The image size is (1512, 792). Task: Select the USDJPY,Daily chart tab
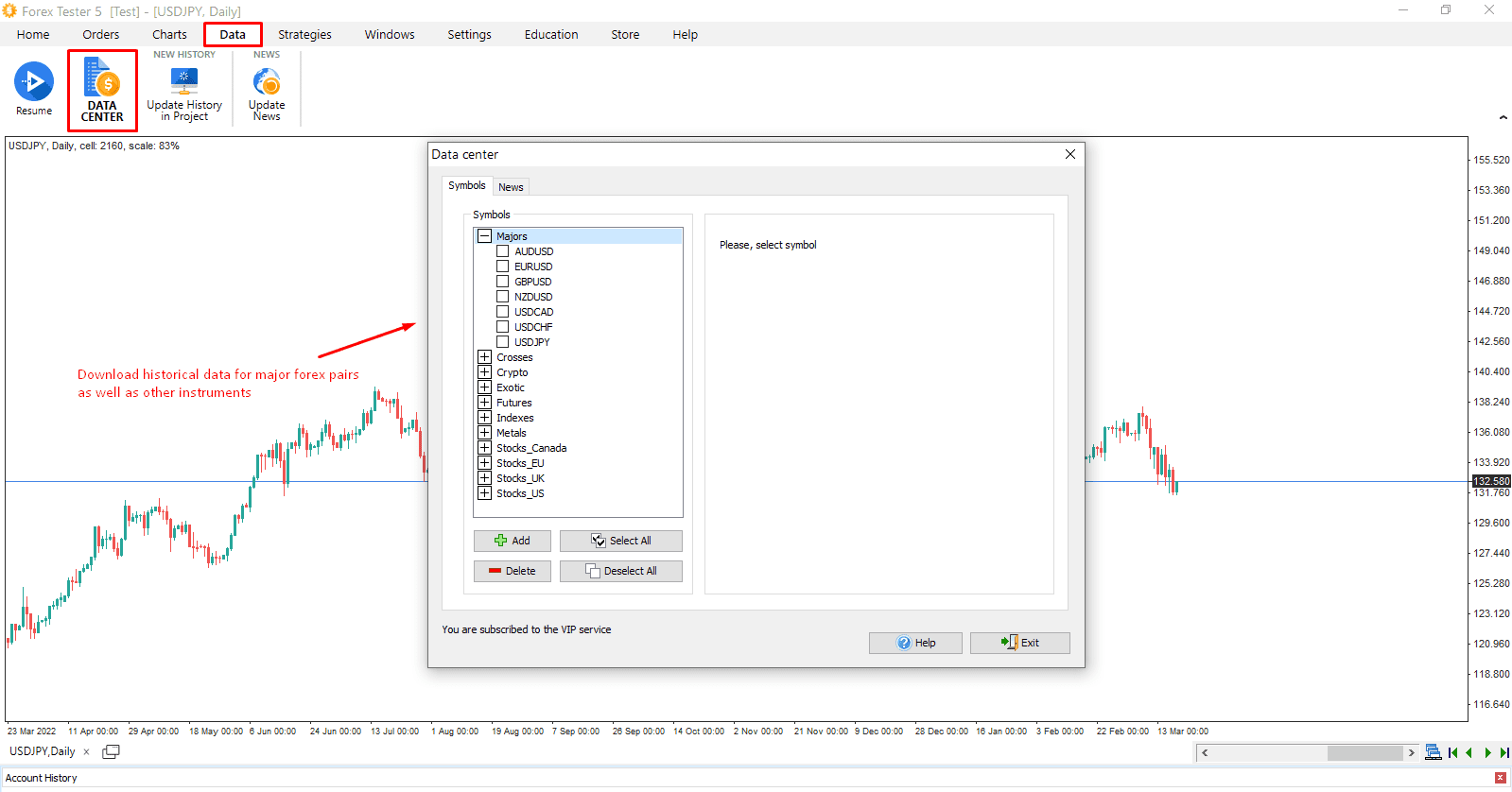[43, 752]
